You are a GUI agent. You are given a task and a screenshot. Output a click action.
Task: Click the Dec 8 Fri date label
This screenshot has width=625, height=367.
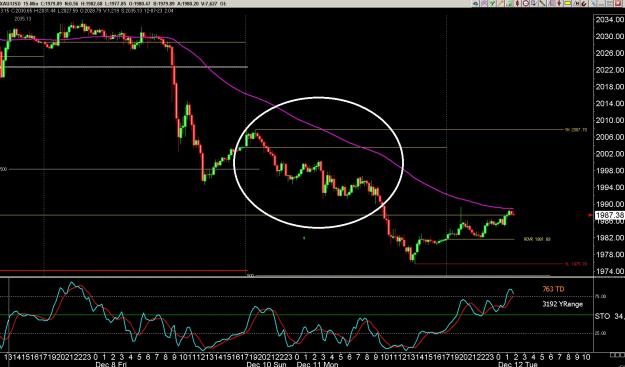(x=110, y=364)
